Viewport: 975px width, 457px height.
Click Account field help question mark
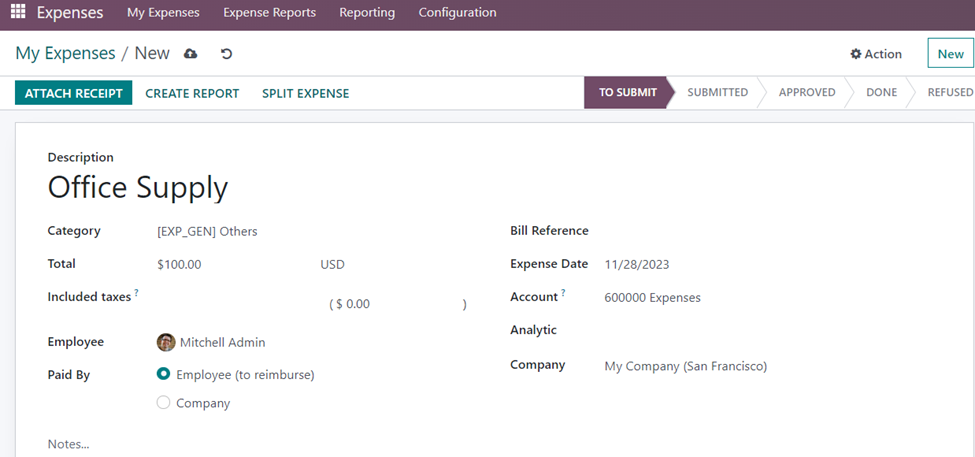tap(563, 294)
